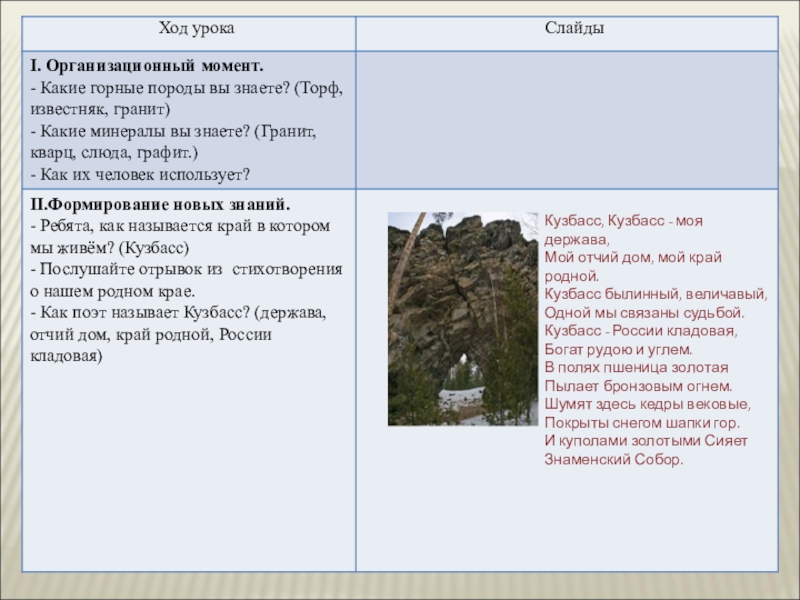Click the line 'кварц, слюда, графит.)'
The height and width of the screenshot is (600, 800).
pos(114,153)
